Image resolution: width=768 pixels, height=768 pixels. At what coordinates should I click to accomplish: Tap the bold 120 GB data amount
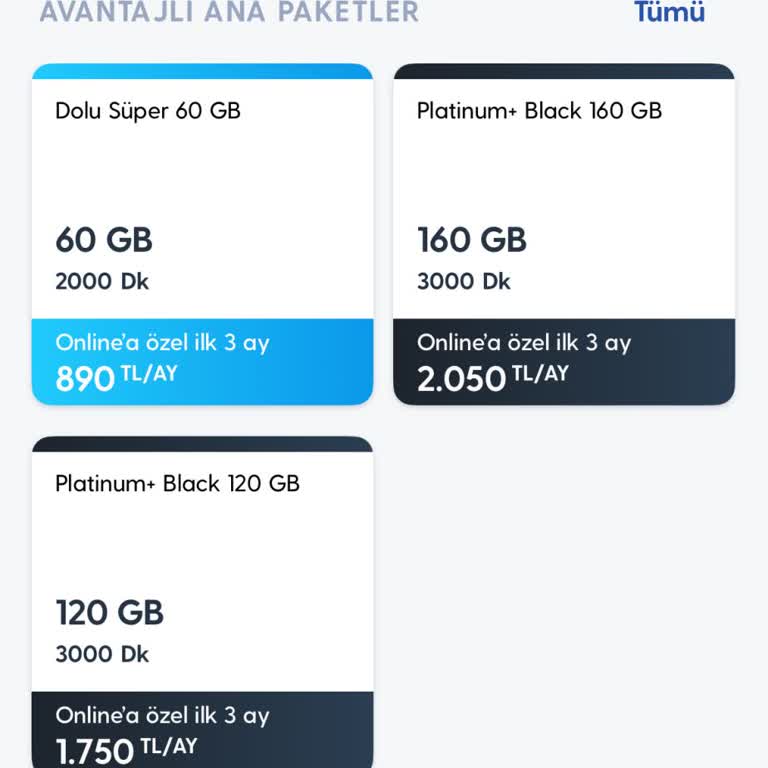pos(109,613)
